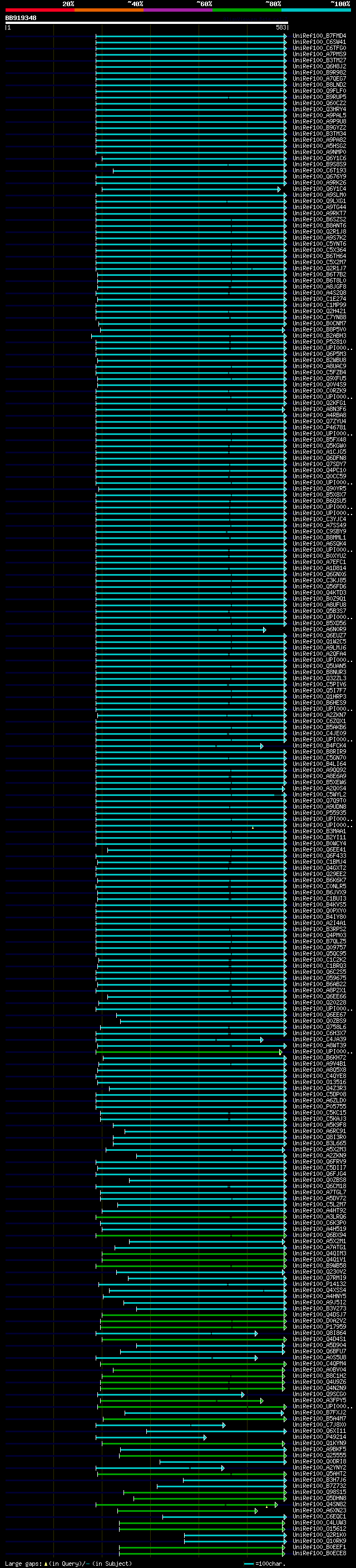Click the UniRef100_Q6Y1C6 label

319,159
